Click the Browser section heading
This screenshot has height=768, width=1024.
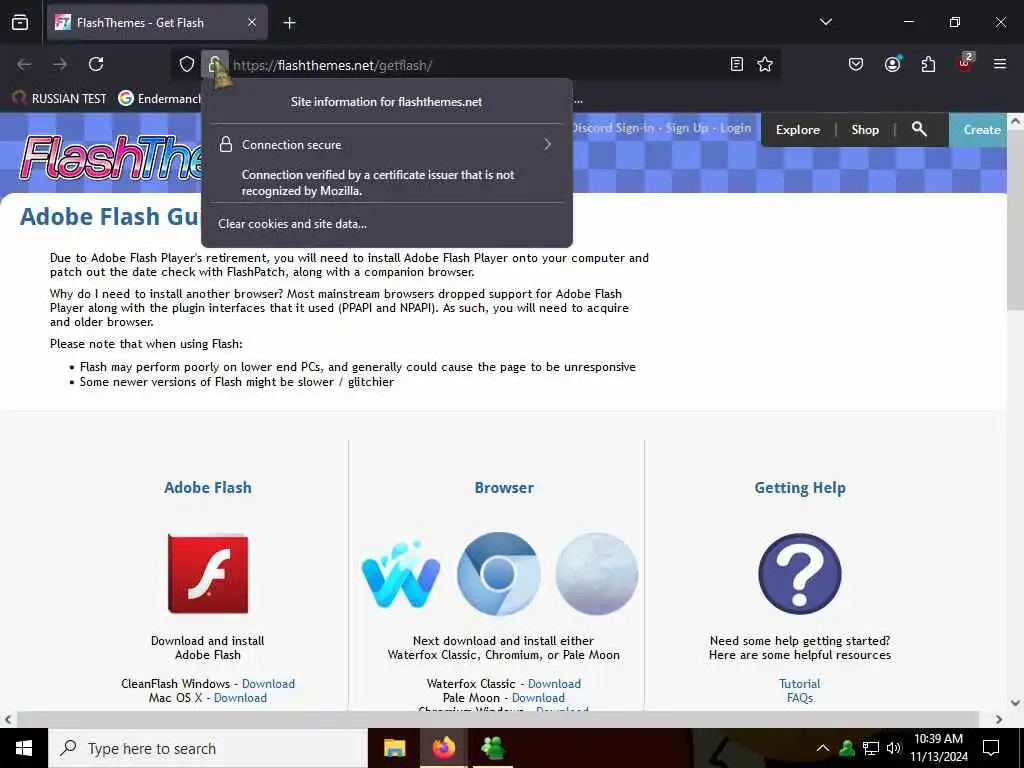click(504, 487)
